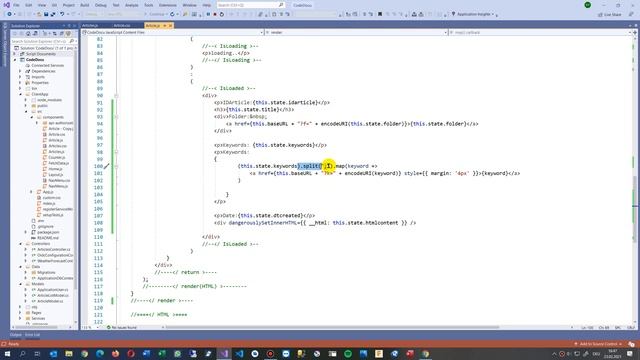Click Solution Explorer Home icon

(28, 33)
